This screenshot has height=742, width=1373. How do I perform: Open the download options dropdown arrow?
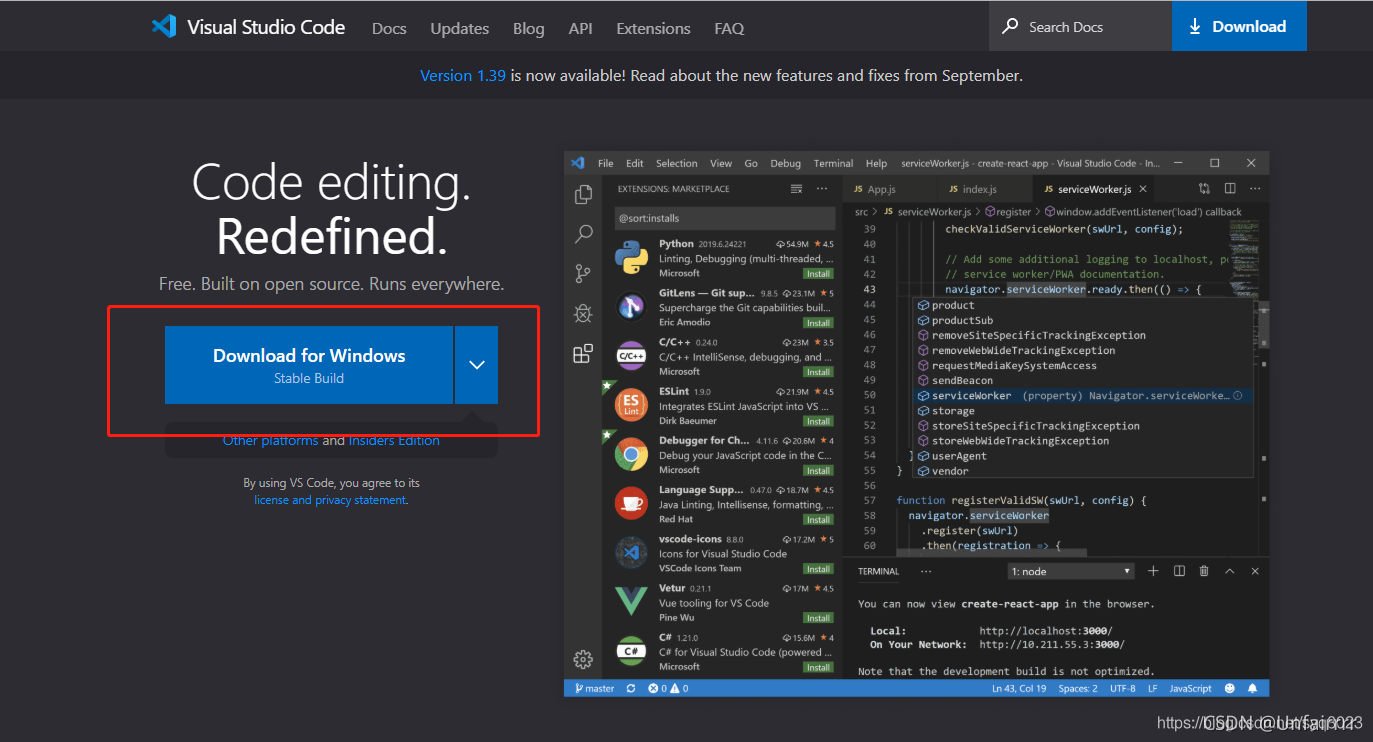point(477,365)
